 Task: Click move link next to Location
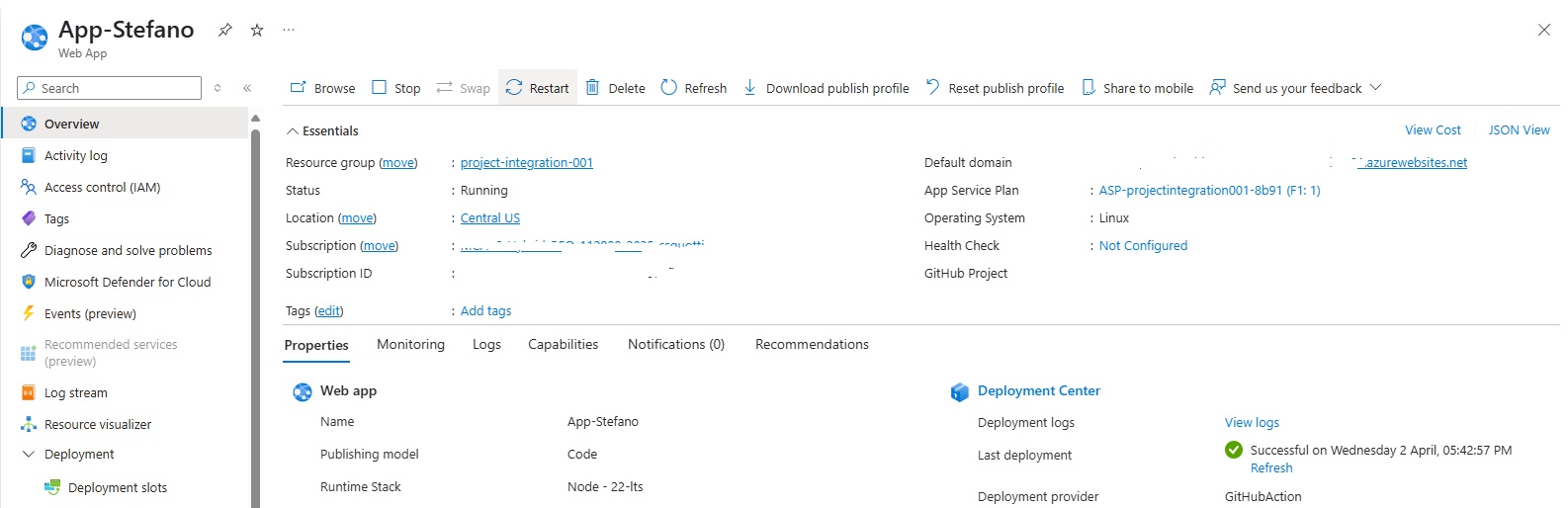357,217
